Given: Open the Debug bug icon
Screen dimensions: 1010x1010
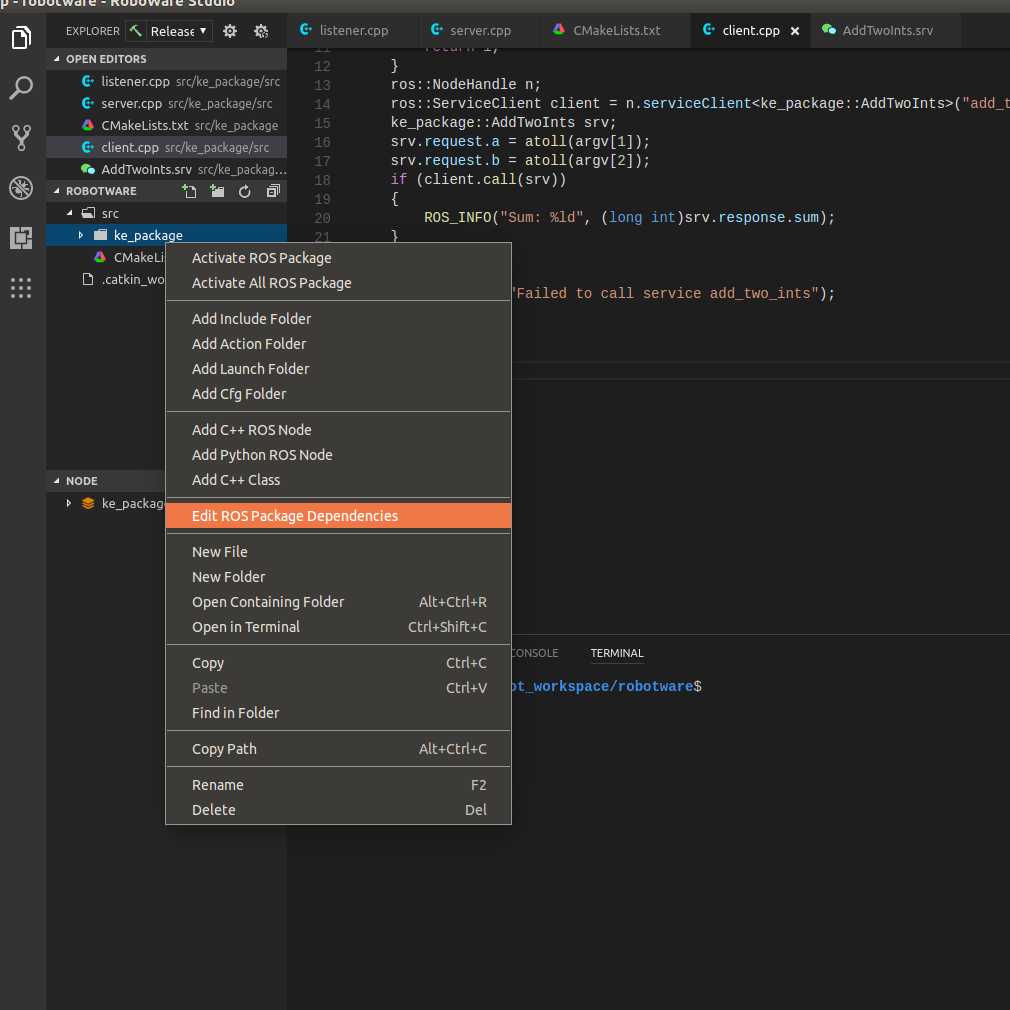Looking at the screenshot, I should [x=21, y=187].
